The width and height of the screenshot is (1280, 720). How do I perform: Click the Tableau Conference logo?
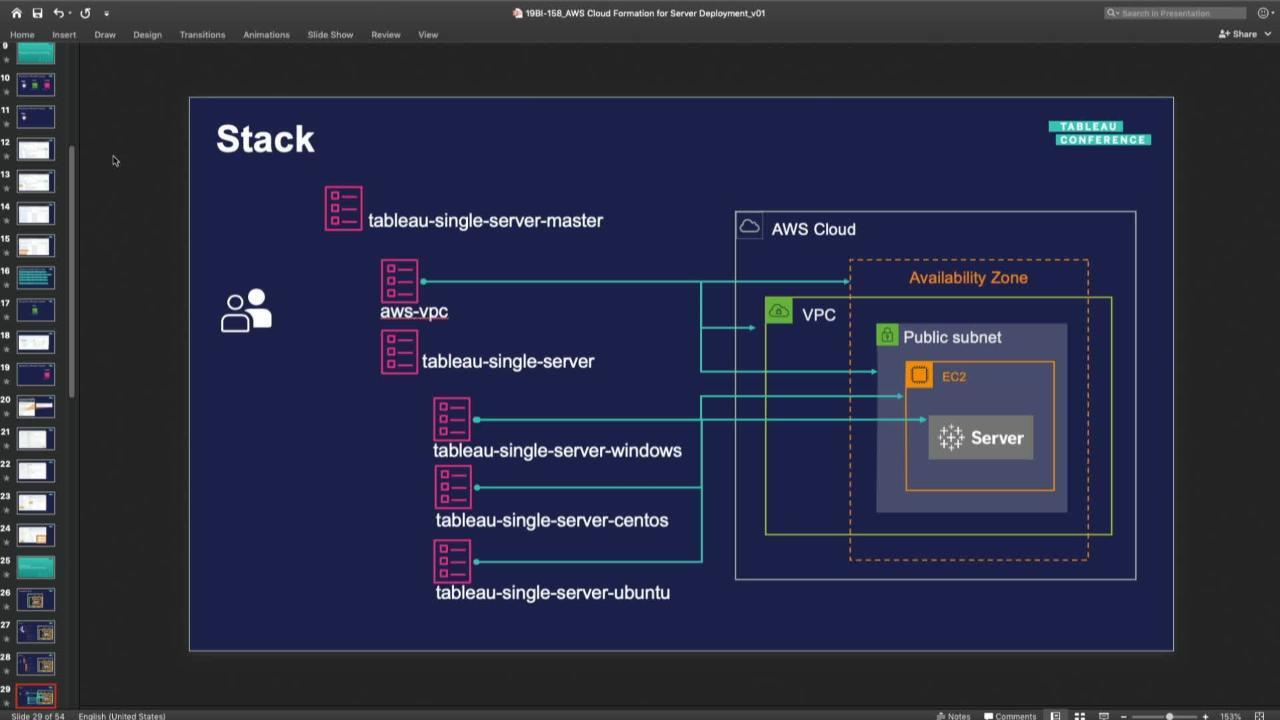1099,133
